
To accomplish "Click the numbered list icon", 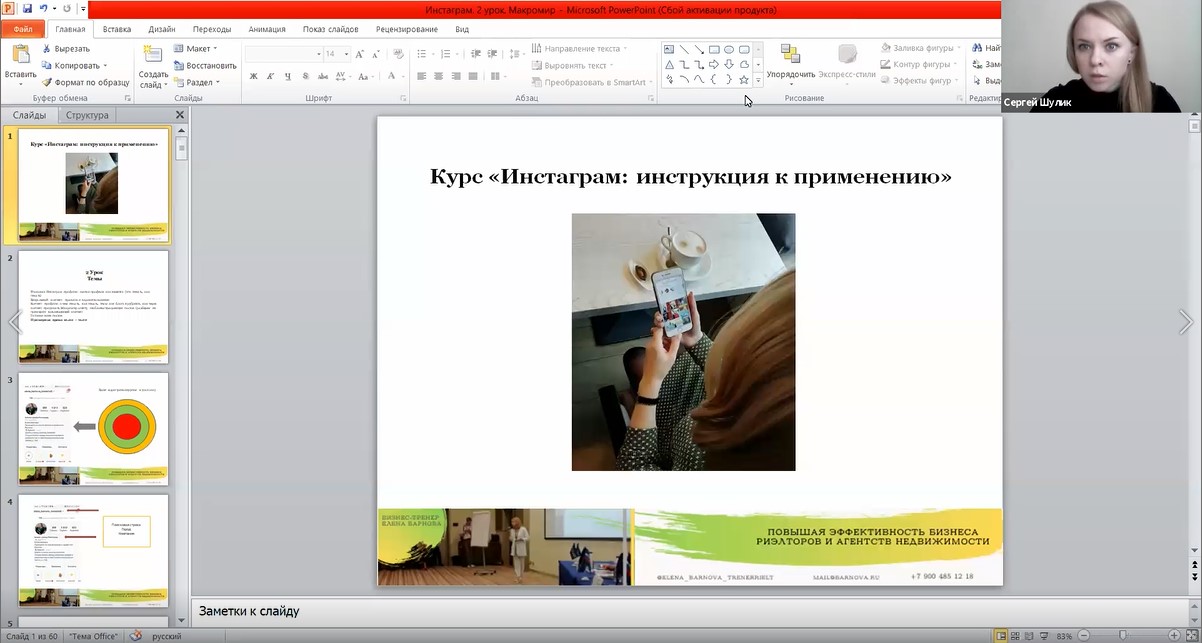I will pos(447,54).
